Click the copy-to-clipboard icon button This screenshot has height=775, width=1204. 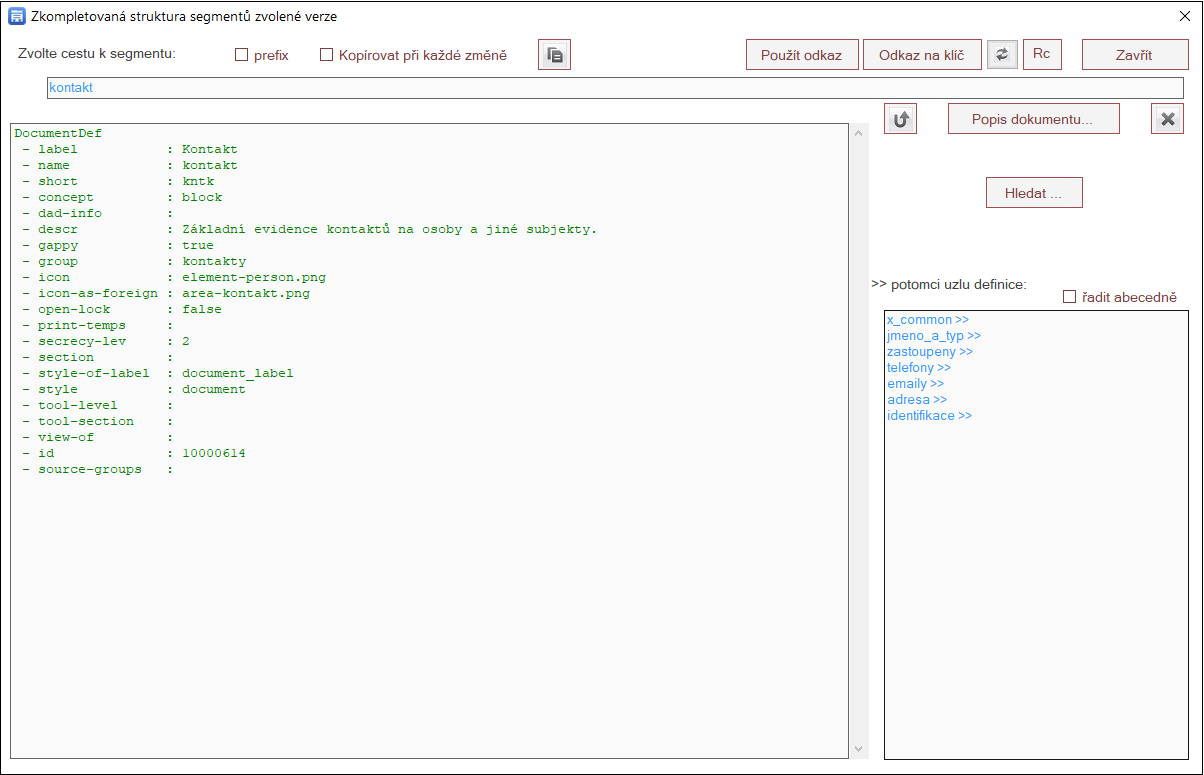554,55
